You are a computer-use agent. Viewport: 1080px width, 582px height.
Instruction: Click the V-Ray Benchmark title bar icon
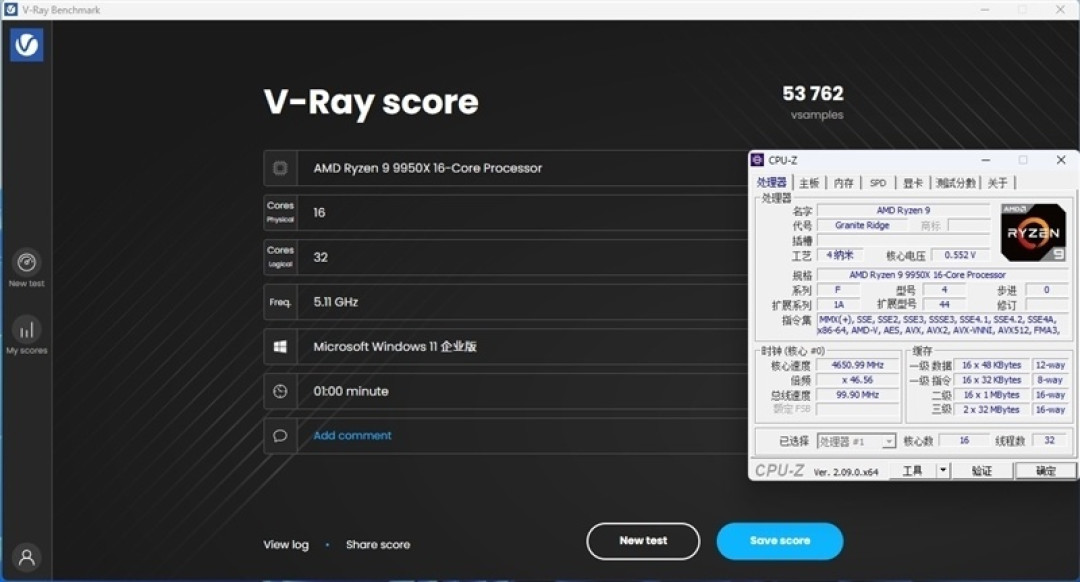click(10, 10)
